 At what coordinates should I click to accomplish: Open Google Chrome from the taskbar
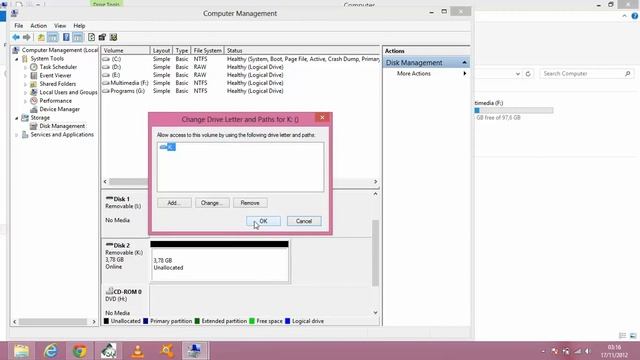(x=80, y=351)
